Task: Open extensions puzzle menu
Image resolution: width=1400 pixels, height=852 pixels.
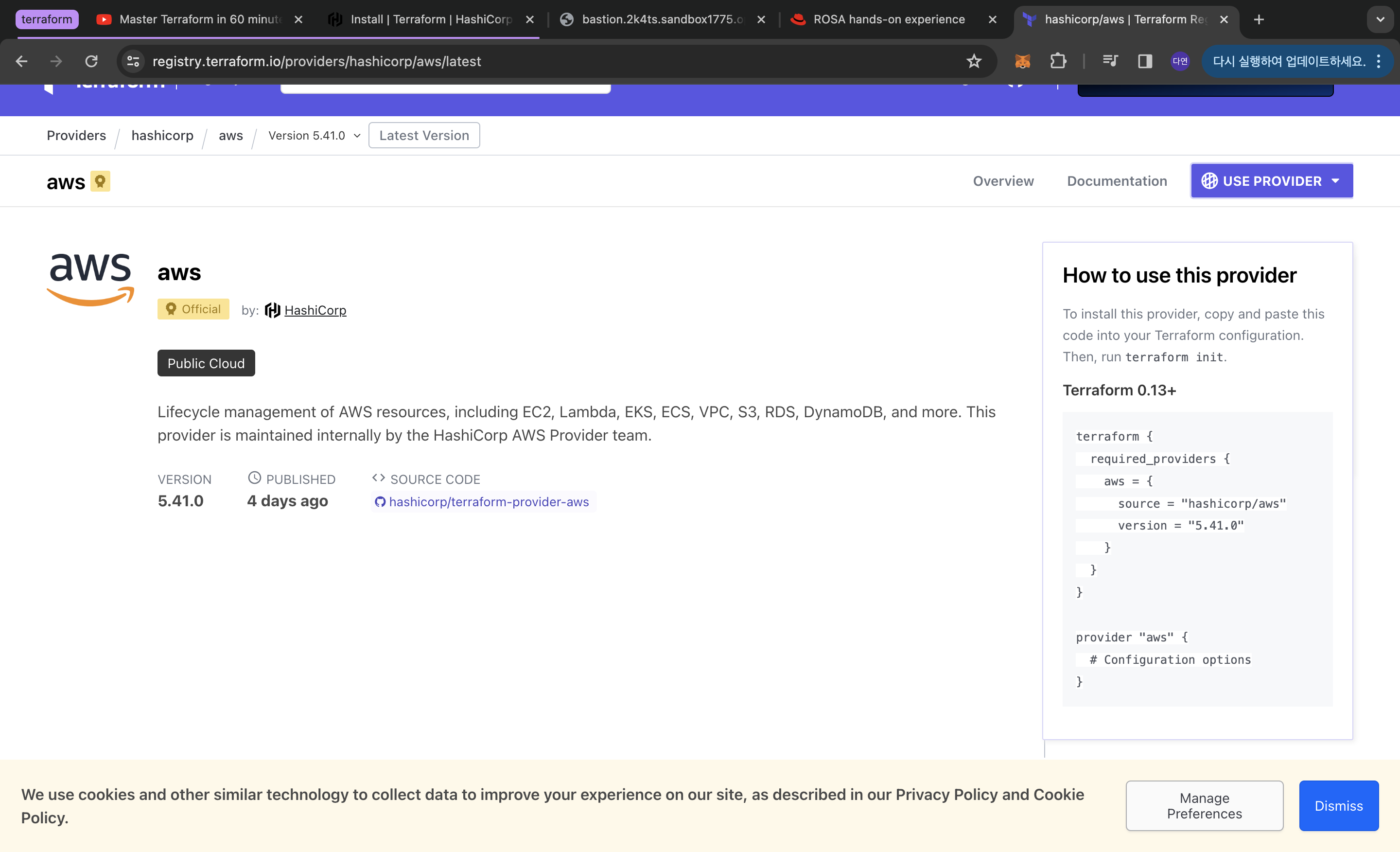Action: point(1058,61)
